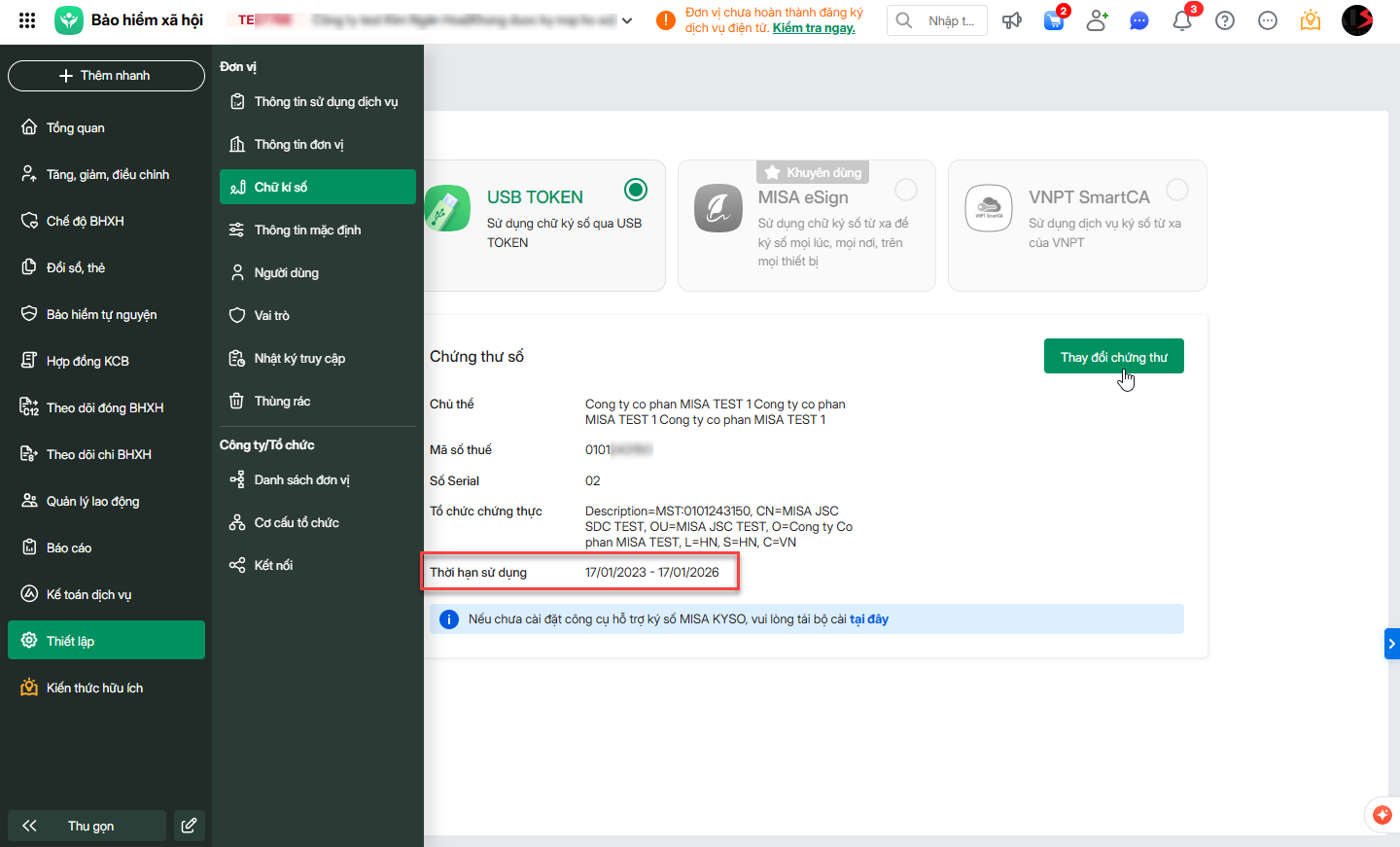Open Thông tin sử dụng dịch vụ
This screenshot has height=847, width=1400.
coord(318,101)
